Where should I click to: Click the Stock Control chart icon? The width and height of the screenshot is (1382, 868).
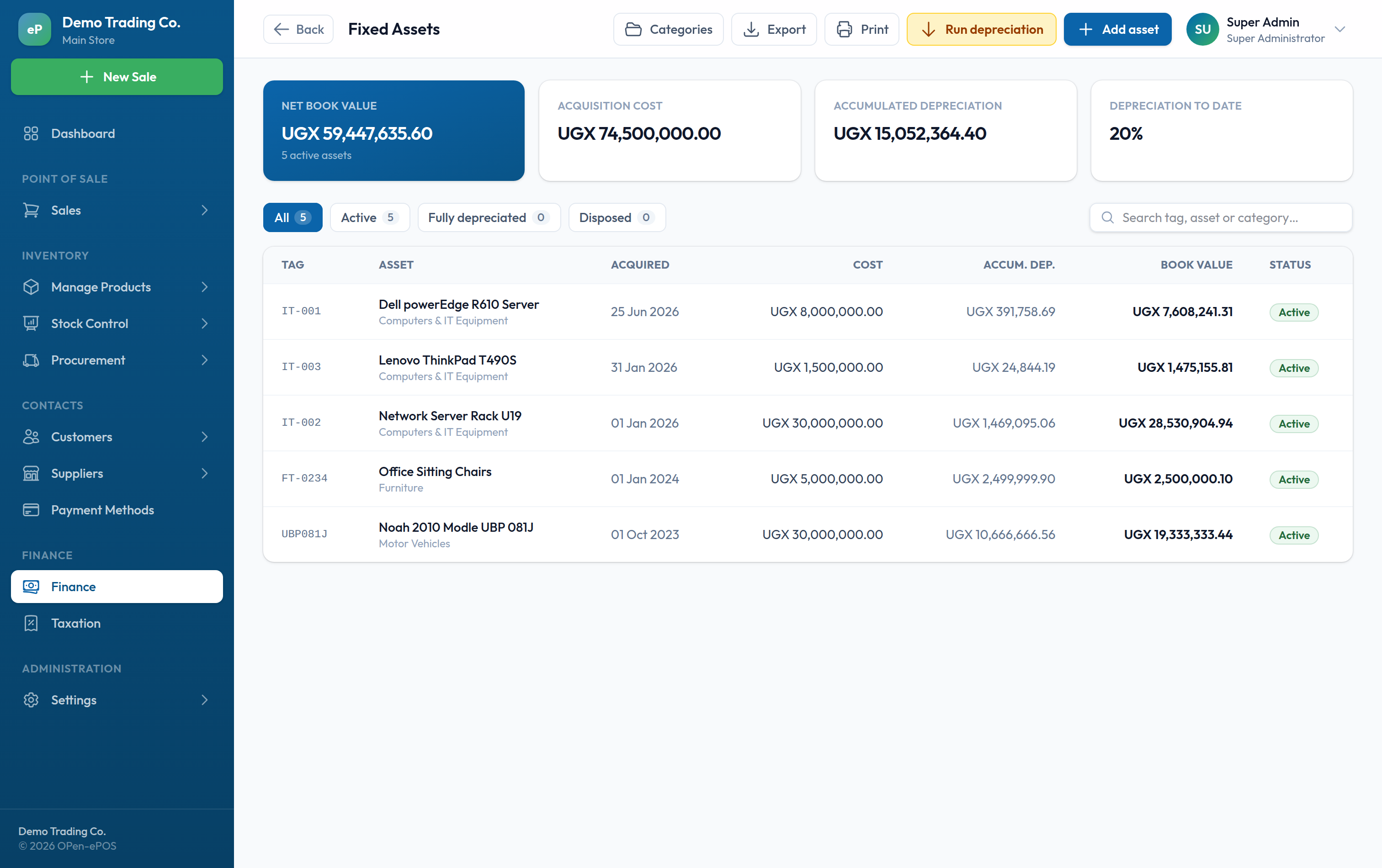click(x=31, y=323)
